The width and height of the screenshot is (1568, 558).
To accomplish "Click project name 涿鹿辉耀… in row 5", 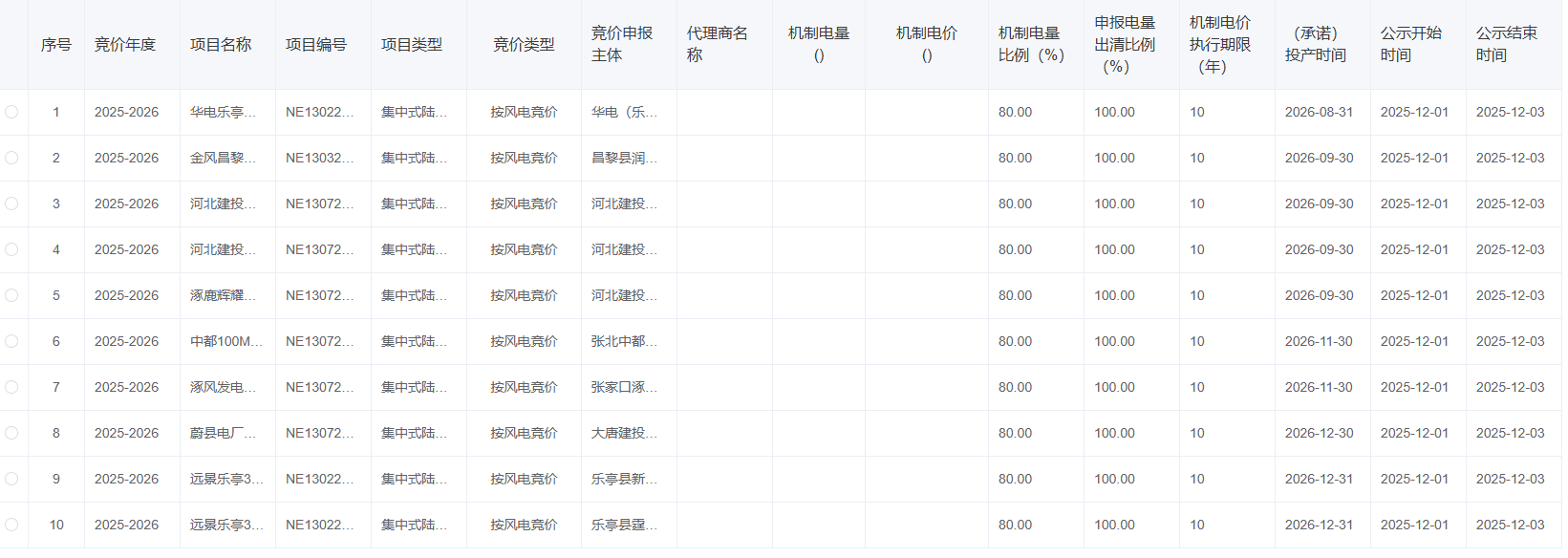I will [223, 295].
